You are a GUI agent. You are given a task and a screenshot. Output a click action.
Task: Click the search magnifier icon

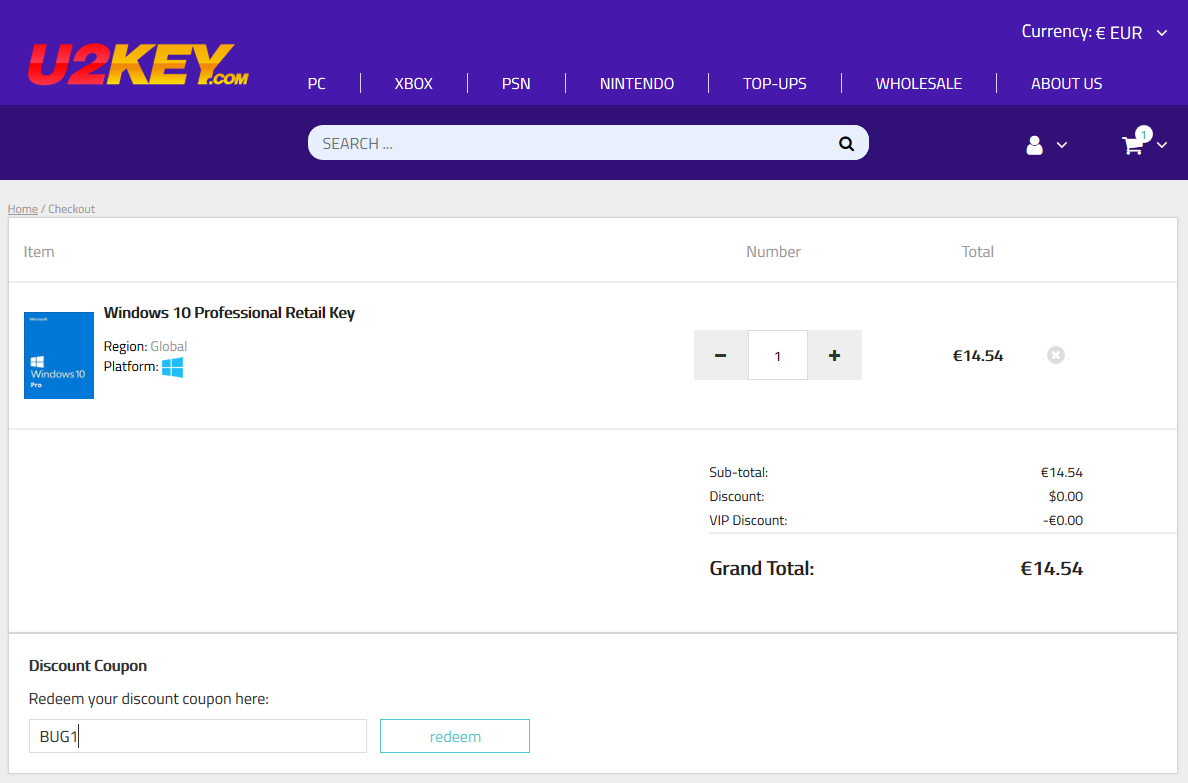pos(846,143)
